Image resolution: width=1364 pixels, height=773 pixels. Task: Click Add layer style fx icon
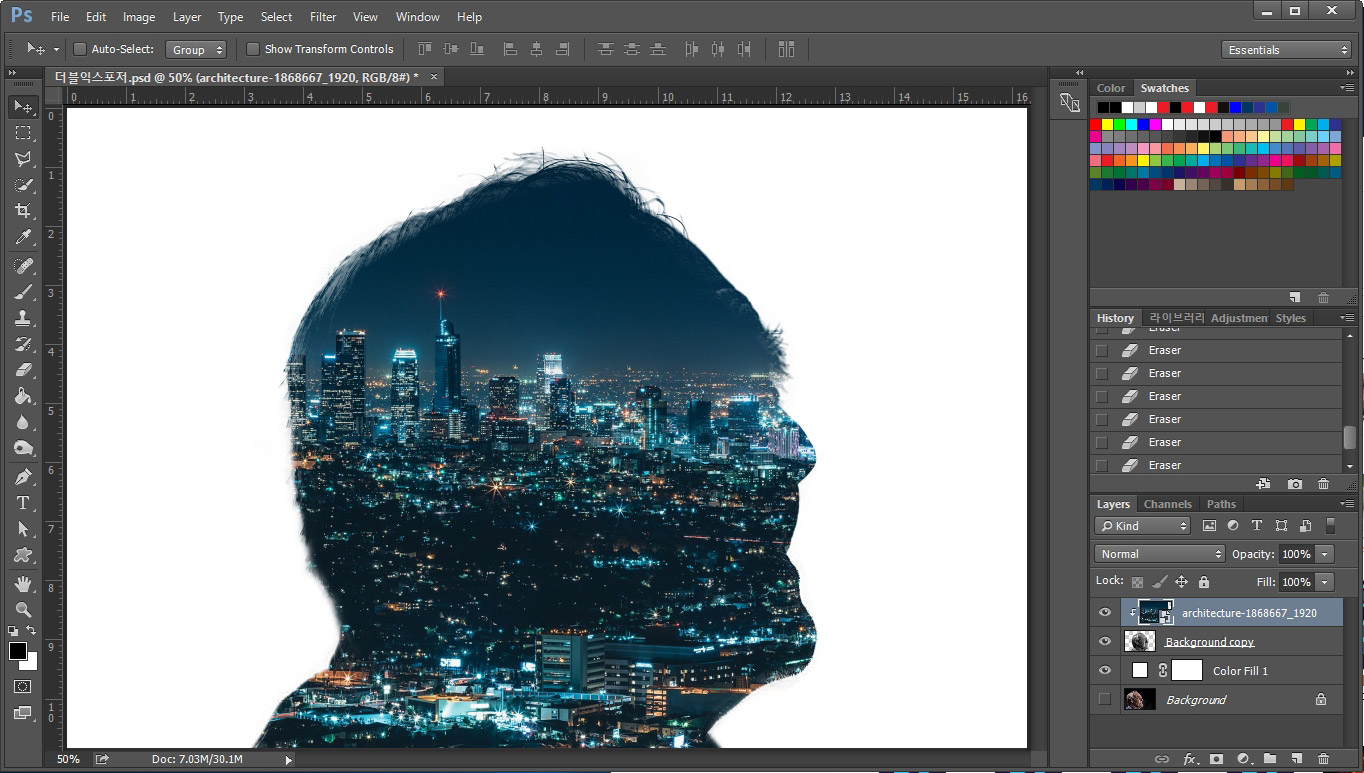1190,759
